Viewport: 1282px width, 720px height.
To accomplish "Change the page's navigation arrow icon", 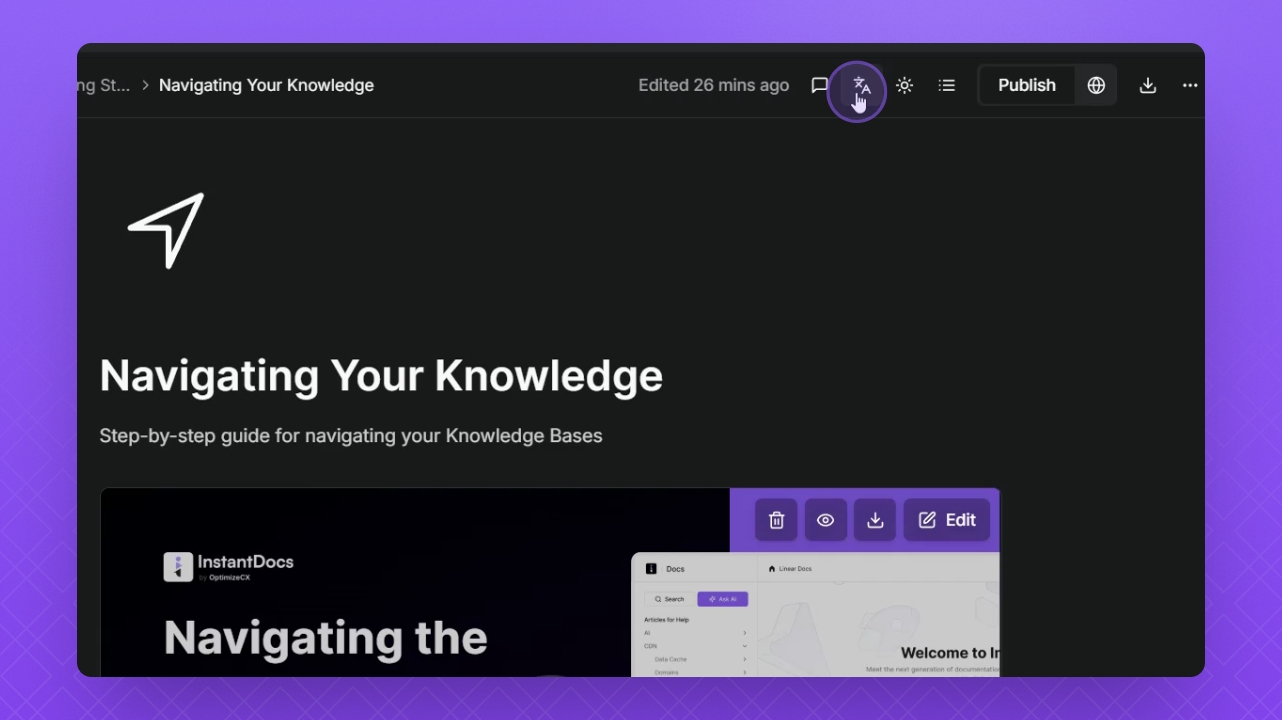I will (x=166, y=230).
